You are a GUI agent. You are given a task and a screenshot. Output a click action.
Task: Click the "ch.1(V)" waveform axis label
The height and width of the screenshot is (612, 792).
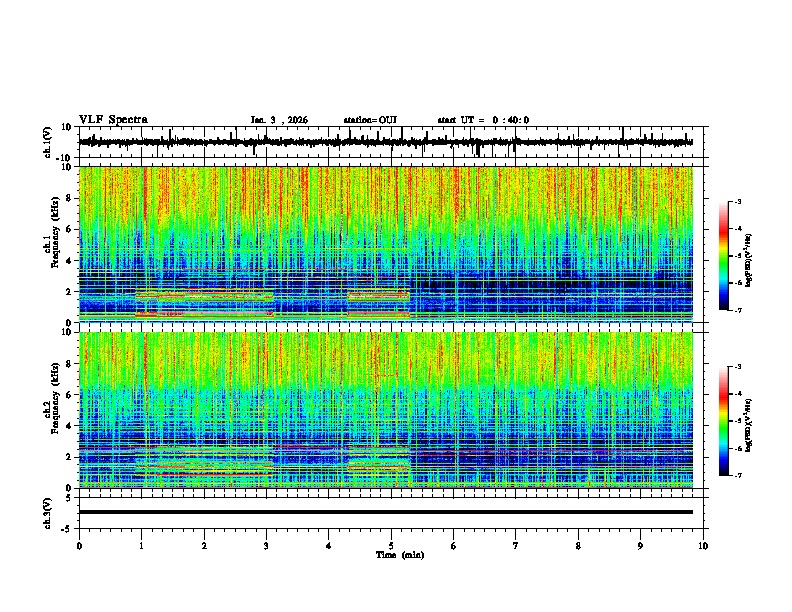click(x=48, y=142)
